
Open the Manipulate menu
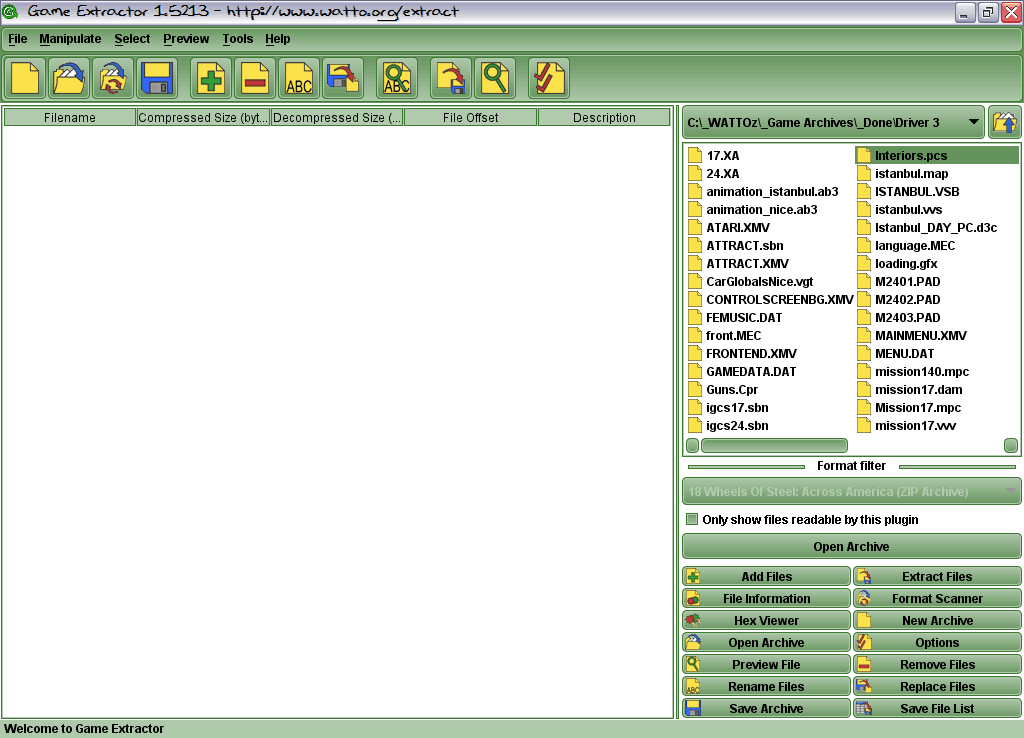click(x=70, y=39)
